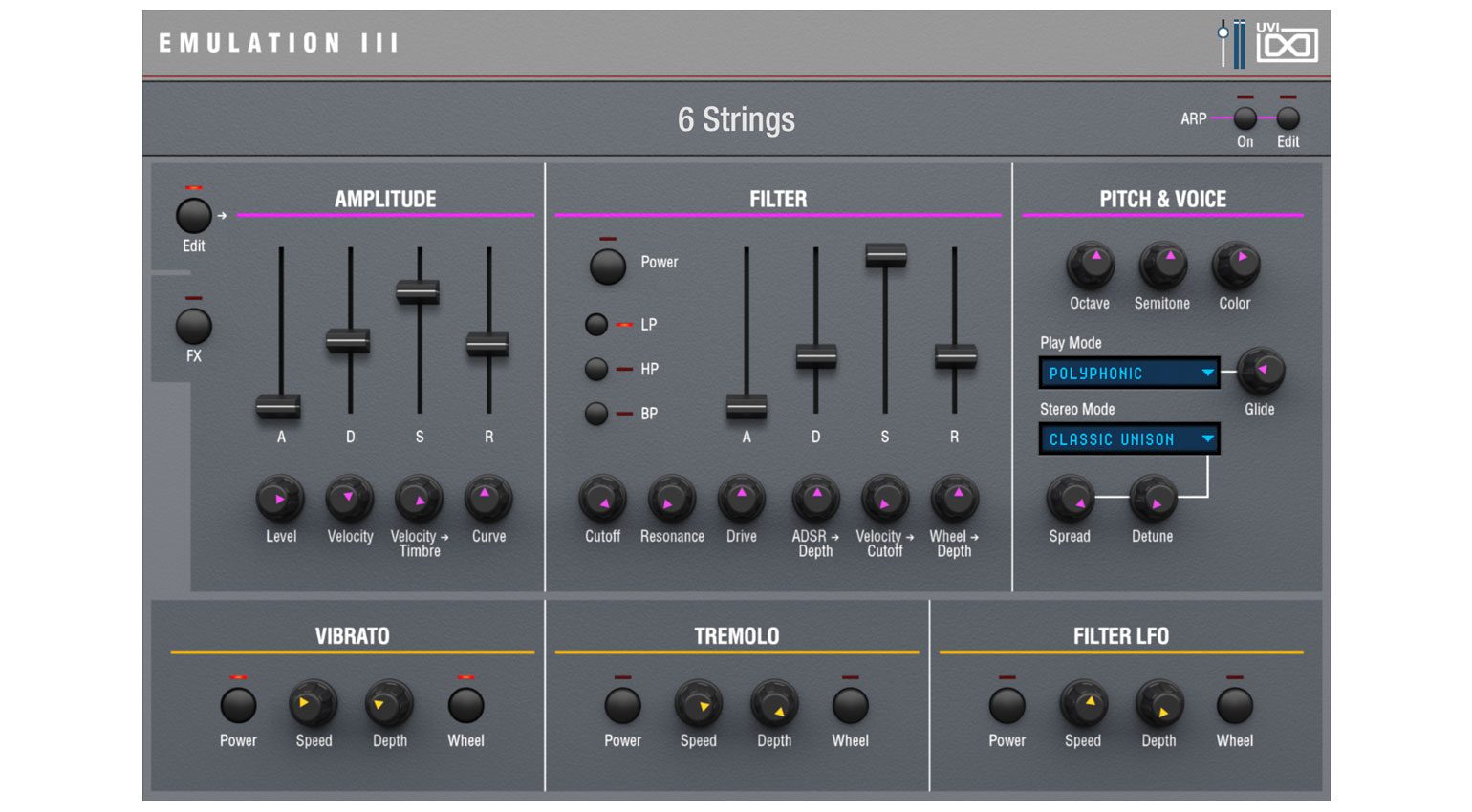Click the Tremolo Depth knob

click(774, 704)
